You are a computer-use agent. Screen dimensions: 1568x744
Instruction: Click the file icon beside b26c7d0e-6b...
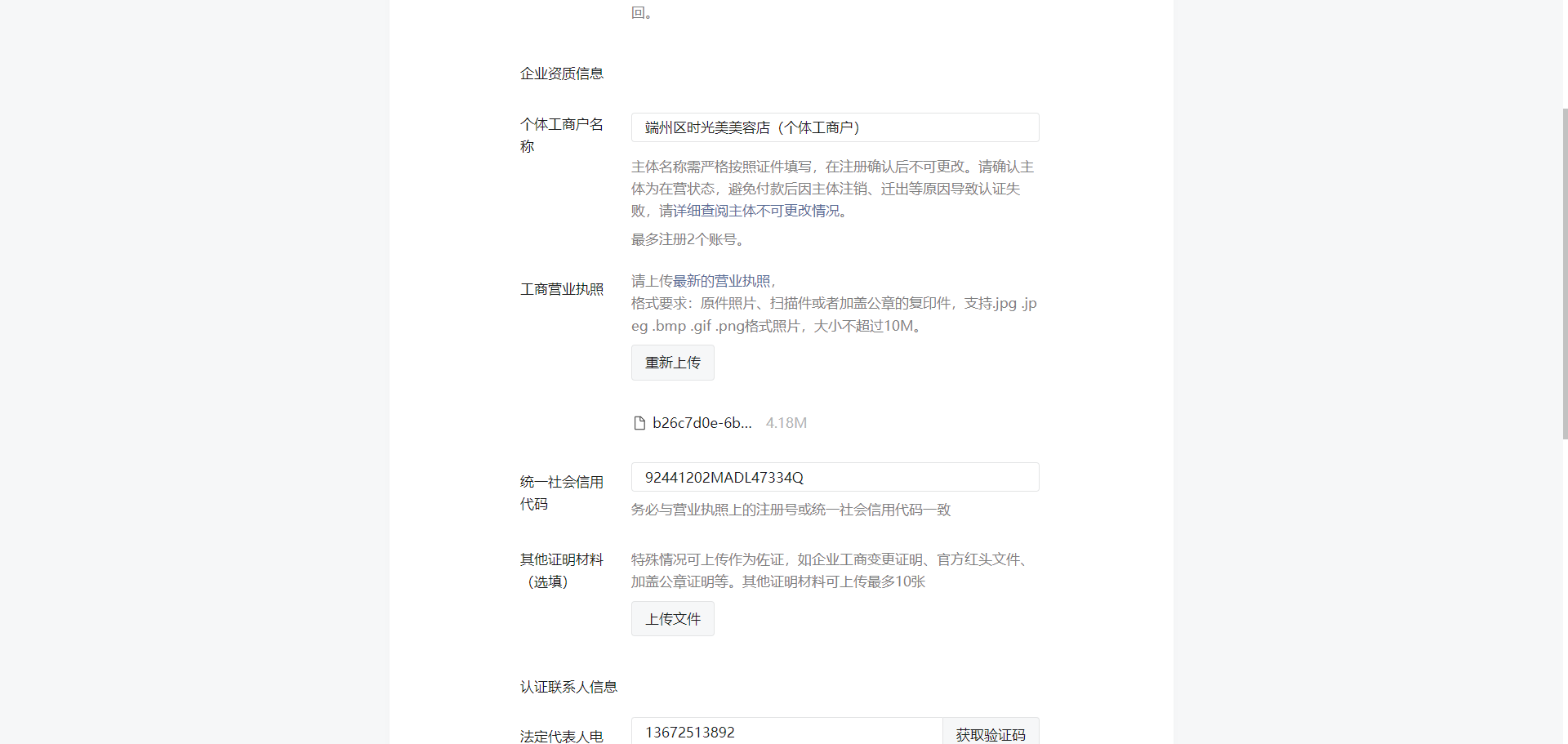pyautogui.click(x=639, y=423)
